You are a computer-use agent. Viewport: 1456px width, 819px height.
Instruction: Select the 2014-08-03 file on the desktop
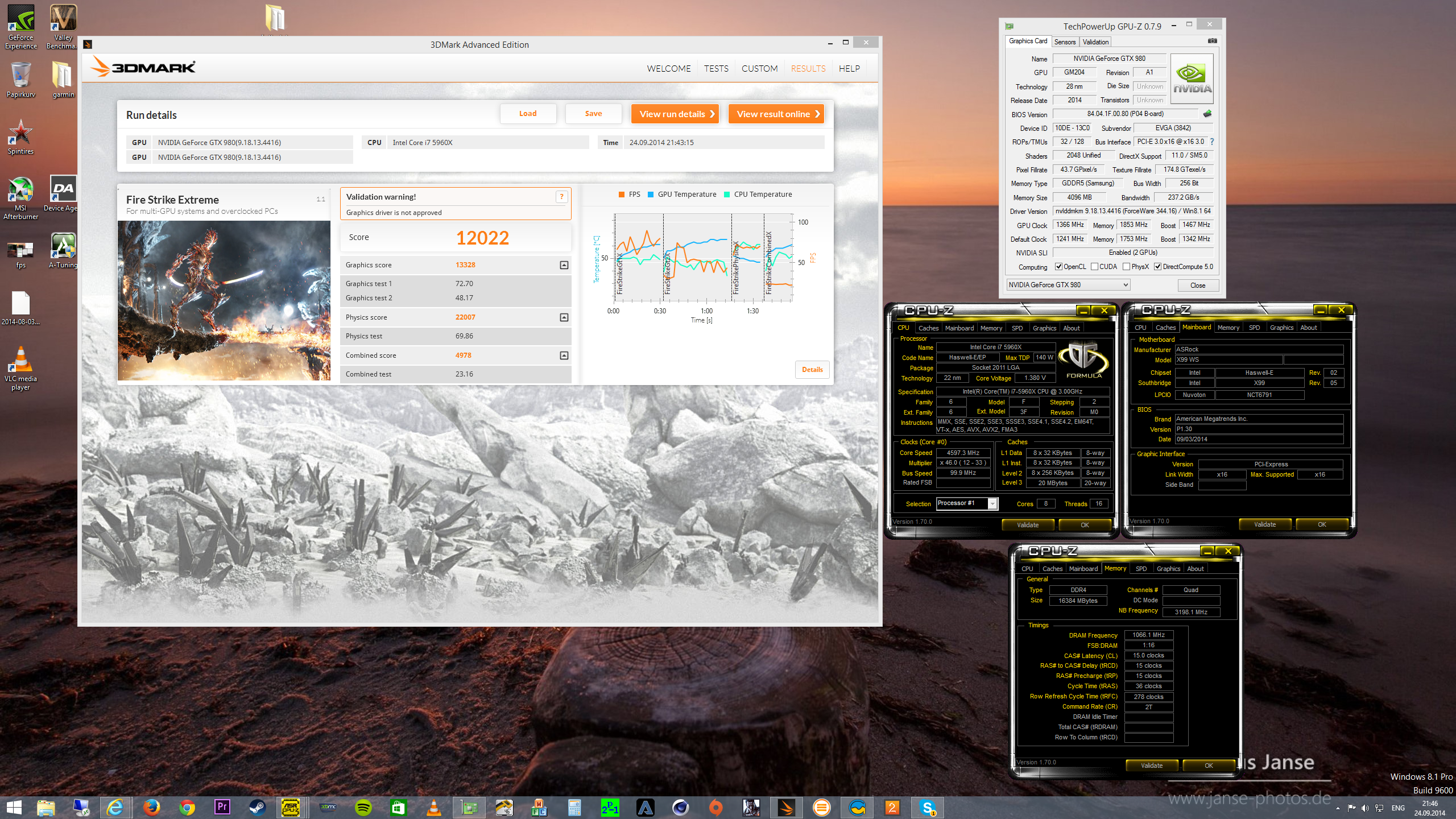pyautogui.click(x=21, y=308)
